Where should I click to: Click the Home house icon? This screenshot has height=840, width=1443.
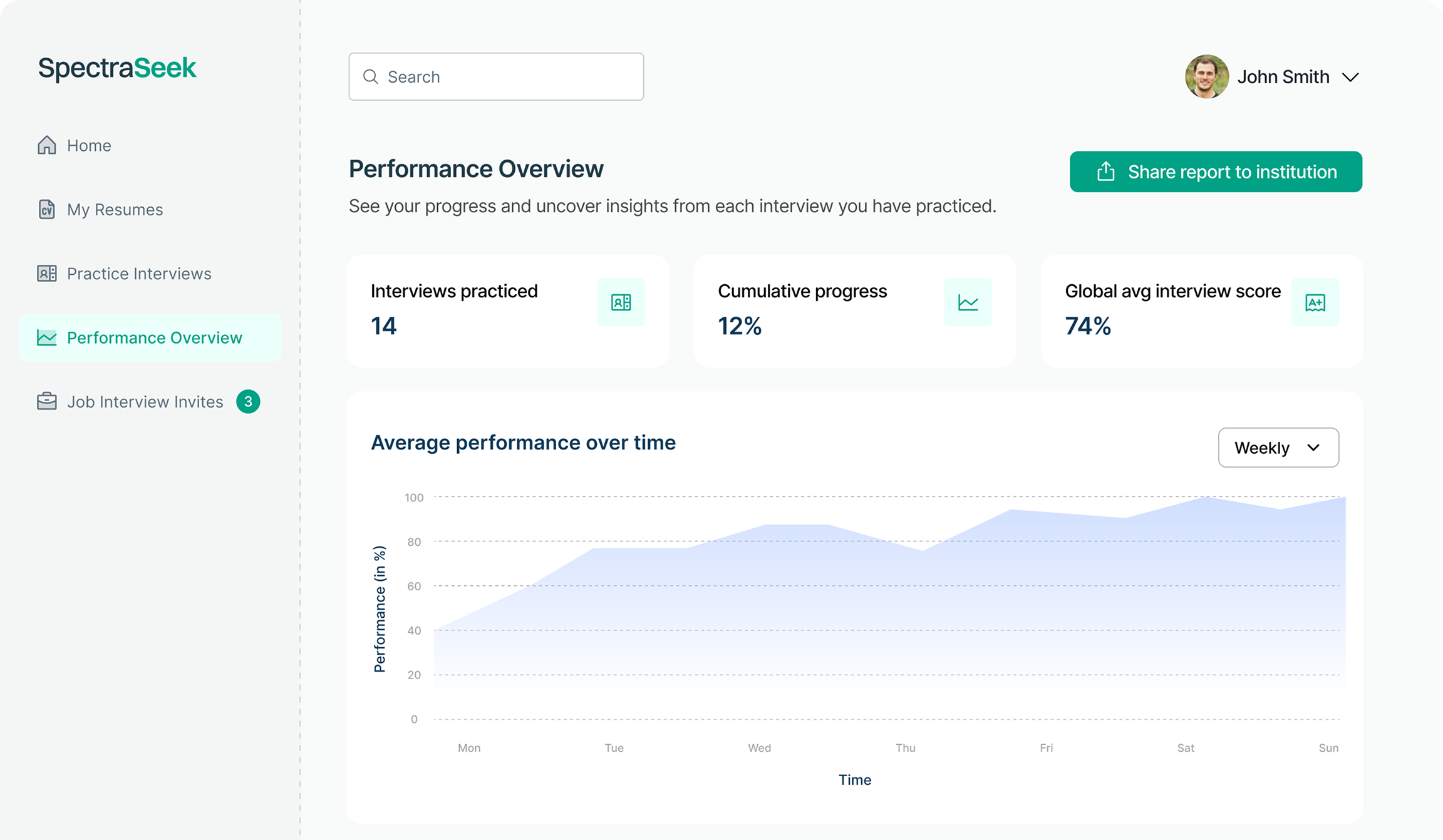(x=47, y=145)
